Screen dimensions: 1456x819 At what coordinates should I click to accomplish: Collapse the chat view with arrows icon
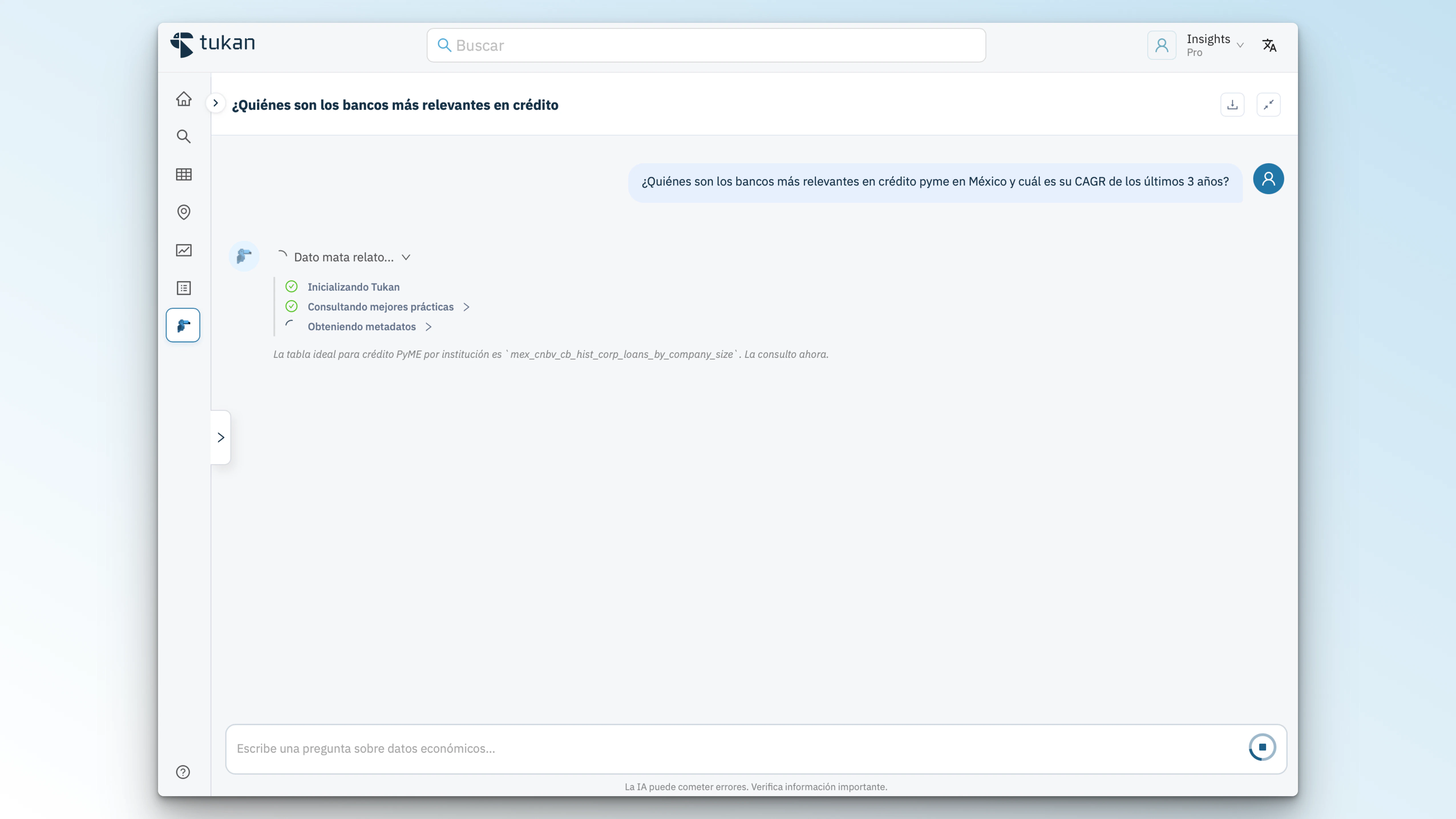pos(1269,105)
